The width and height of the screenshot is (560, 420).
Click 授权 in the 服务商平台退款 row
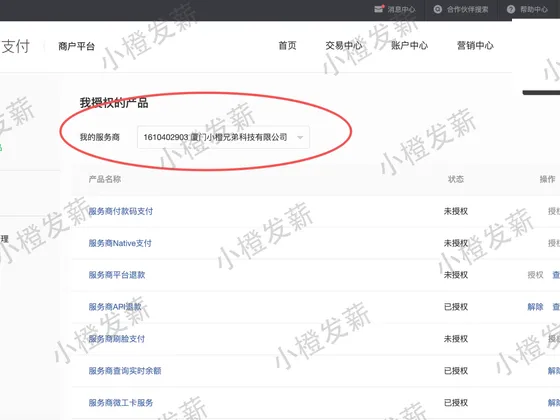[x=535, y=275]
